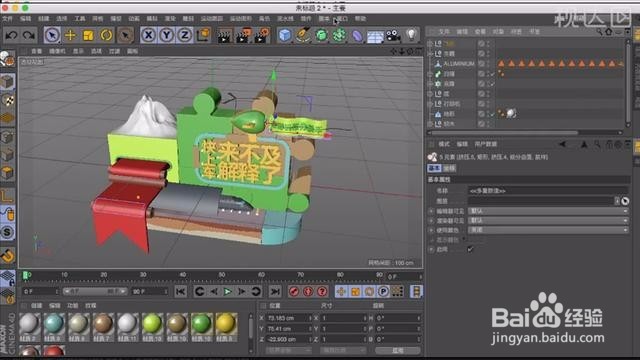Click the Basic tab in attributes panel
The width and height of the screenshot is (640, 360).
point(434,168)
